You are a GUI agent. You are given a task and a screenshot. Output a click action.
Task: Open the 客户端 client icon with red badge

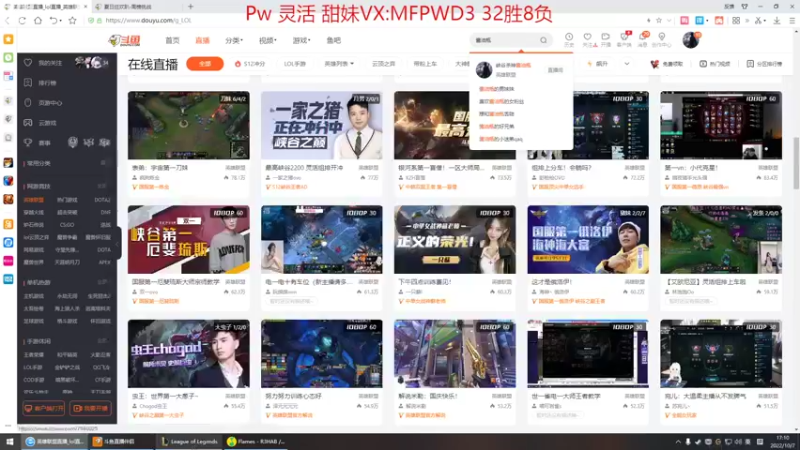pos(624,39)
